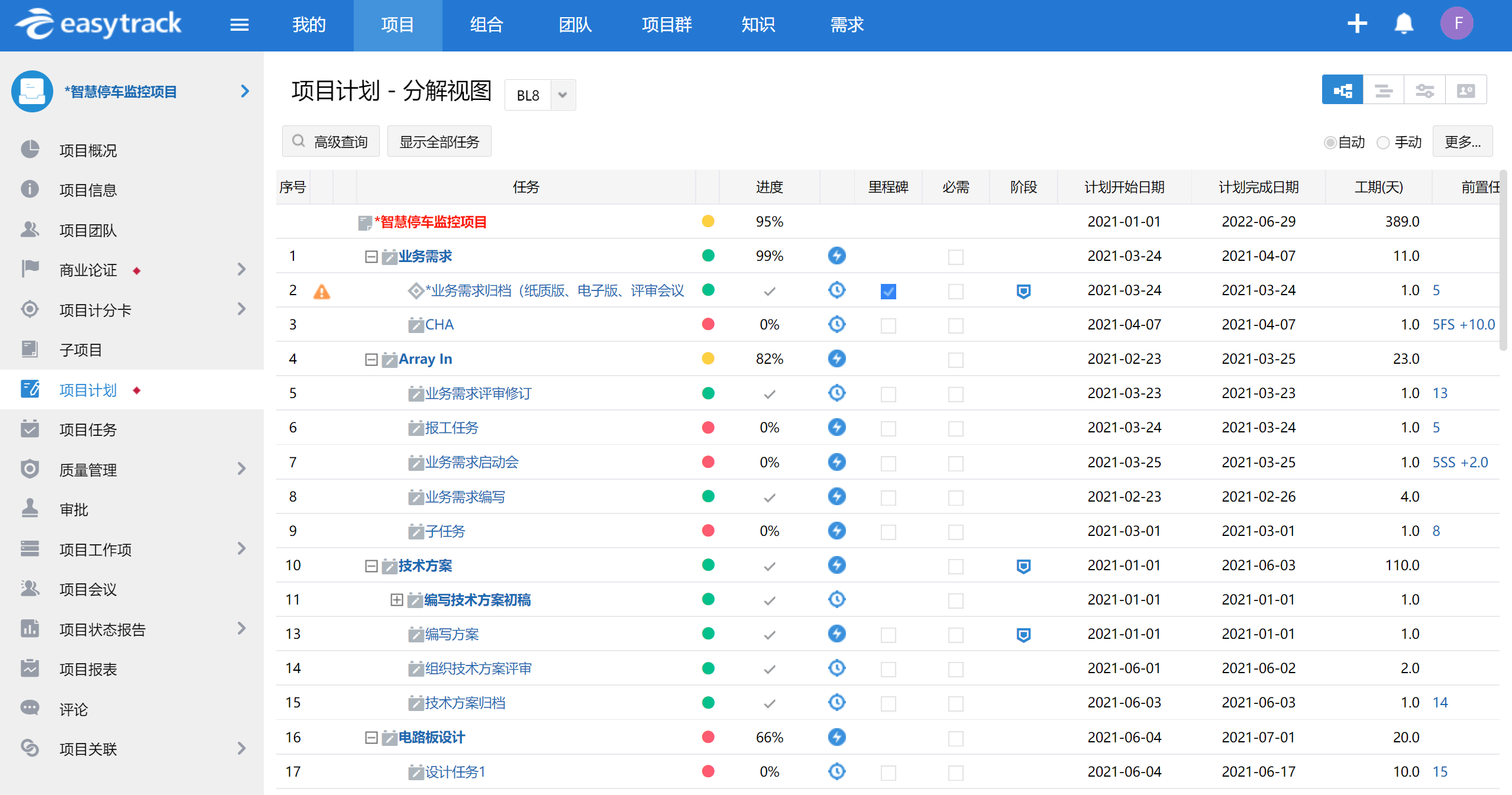The image size is (1512, 795).
Task: Select the 手动 radio button
Action: [x=1383, y=143]
